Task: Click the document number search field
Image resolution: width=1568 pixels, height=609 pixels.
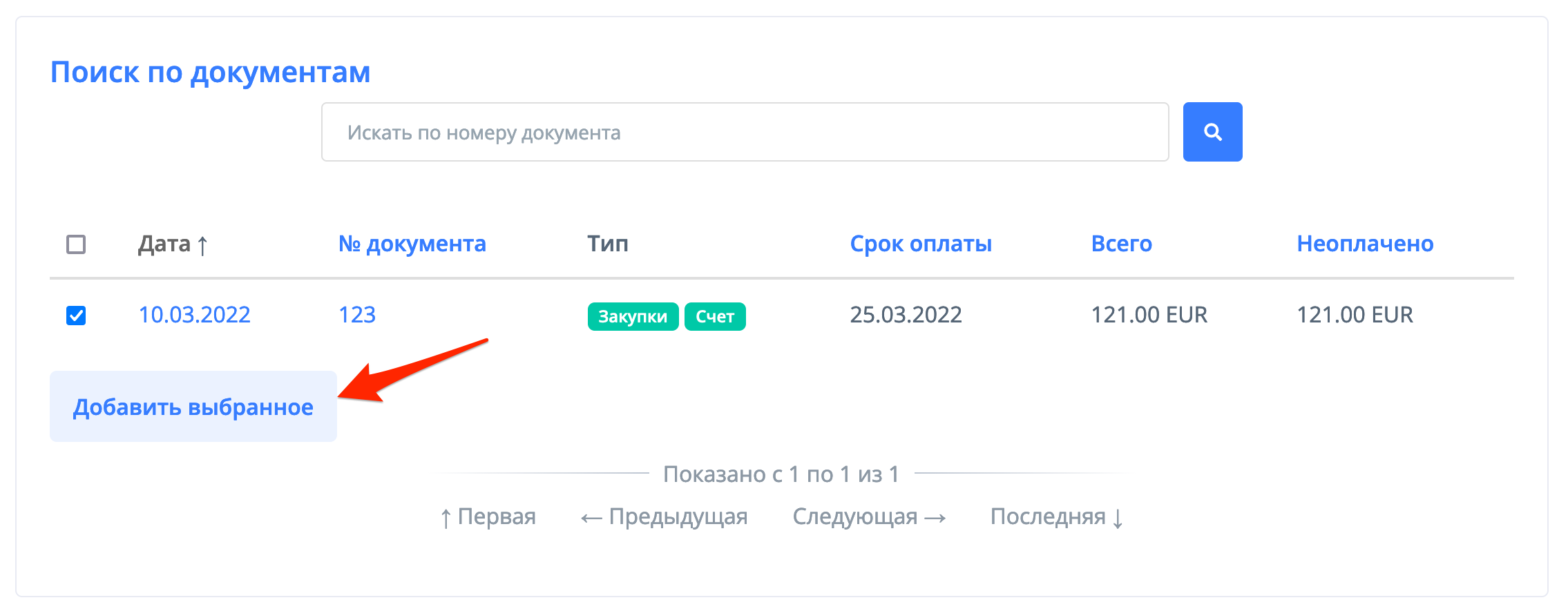Action: click(x=745, y=132)
